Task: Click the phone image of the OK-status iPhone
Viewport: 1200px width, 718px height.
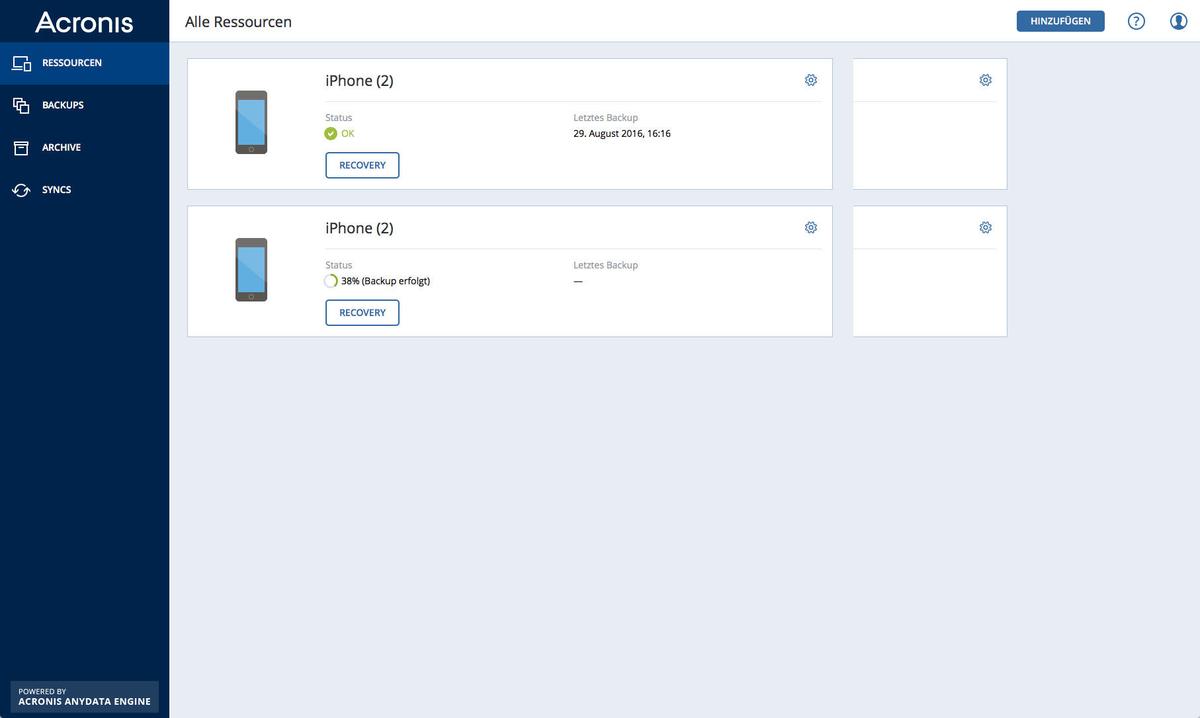Action: coord(251,122)
